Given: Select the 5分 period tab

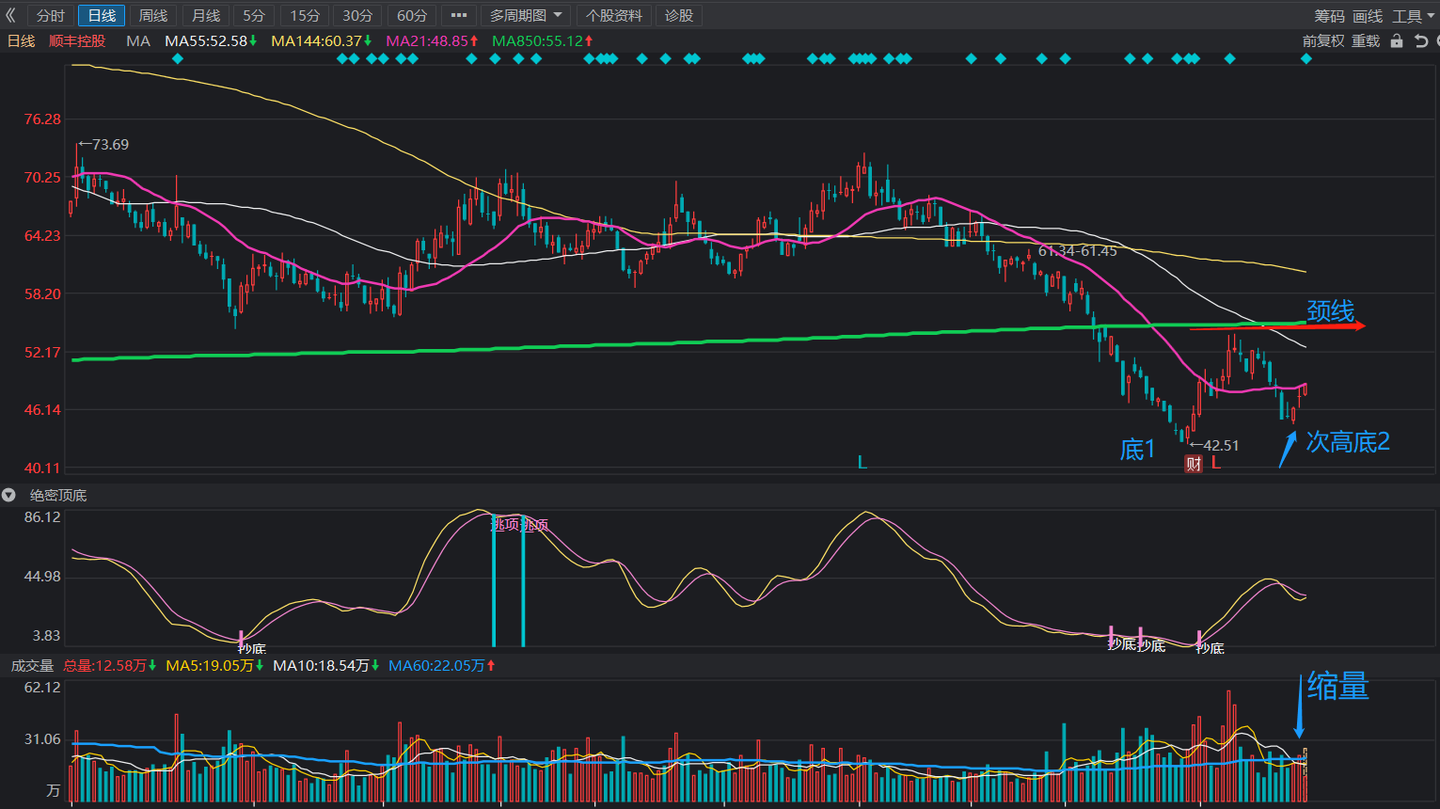Looking at the screenshot, I should (x=254, y=16).
